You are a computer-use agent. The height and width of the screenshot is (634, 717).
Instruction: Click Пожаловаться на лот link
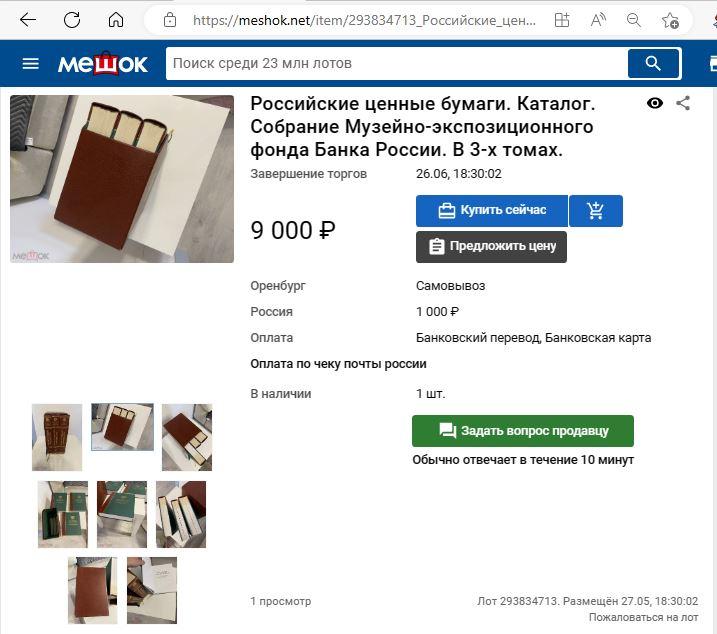[643, 618]
